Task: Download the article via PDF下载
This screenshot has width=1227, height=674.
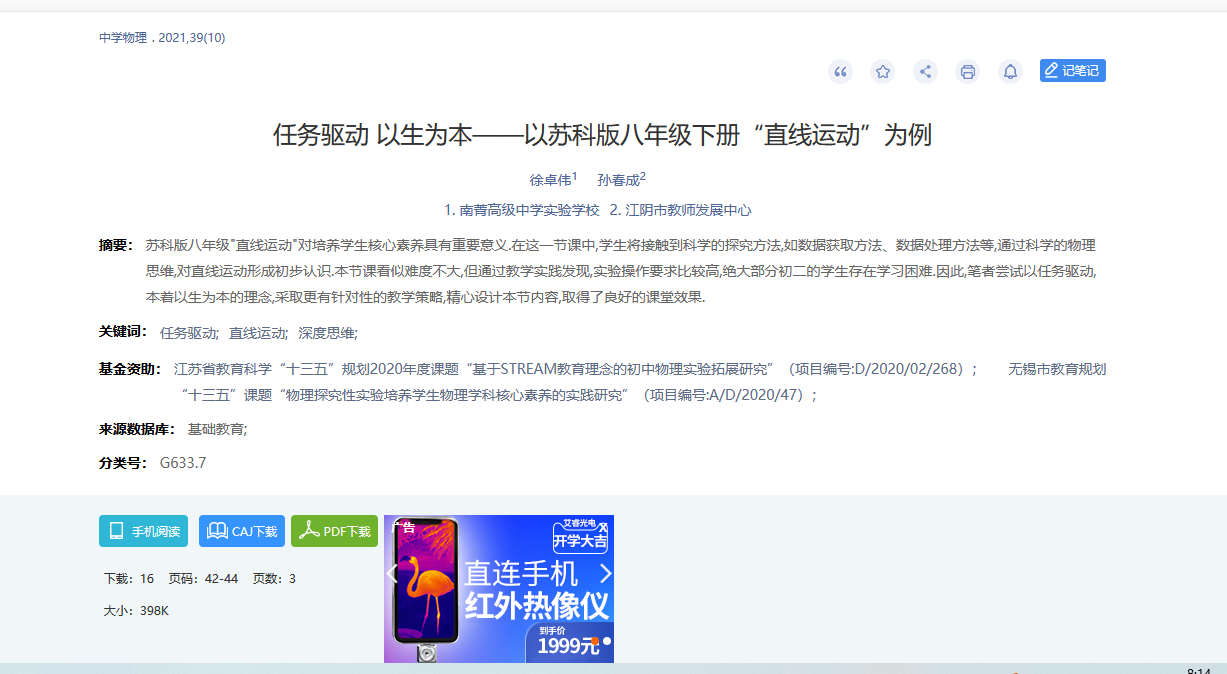Action: (334, 531)
